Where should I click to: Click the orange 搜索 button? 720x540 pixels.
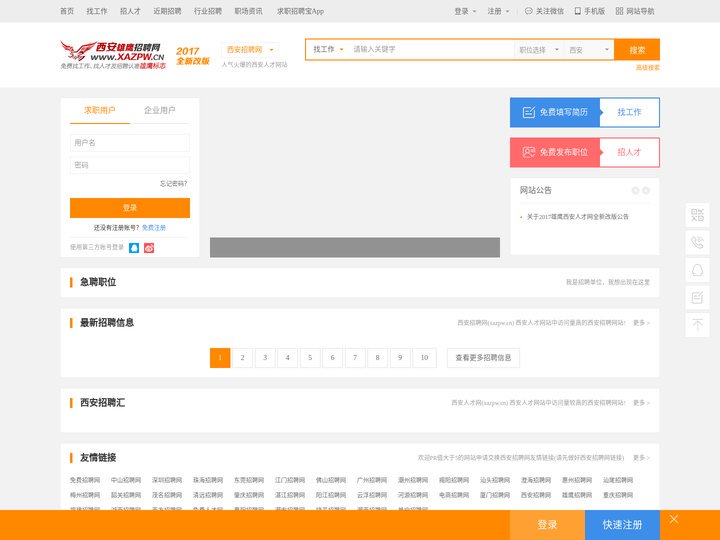pos(637,50)
